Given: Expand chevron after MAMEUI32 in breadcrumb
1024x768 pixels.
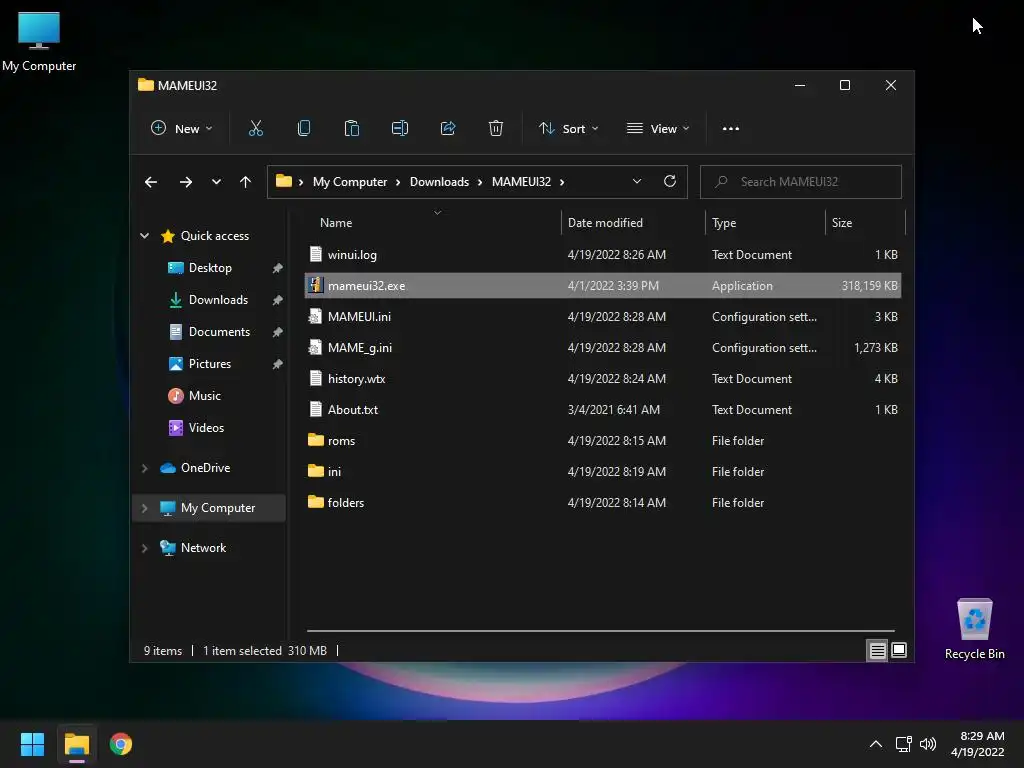Looking at the screenshot, I should 562,182.
